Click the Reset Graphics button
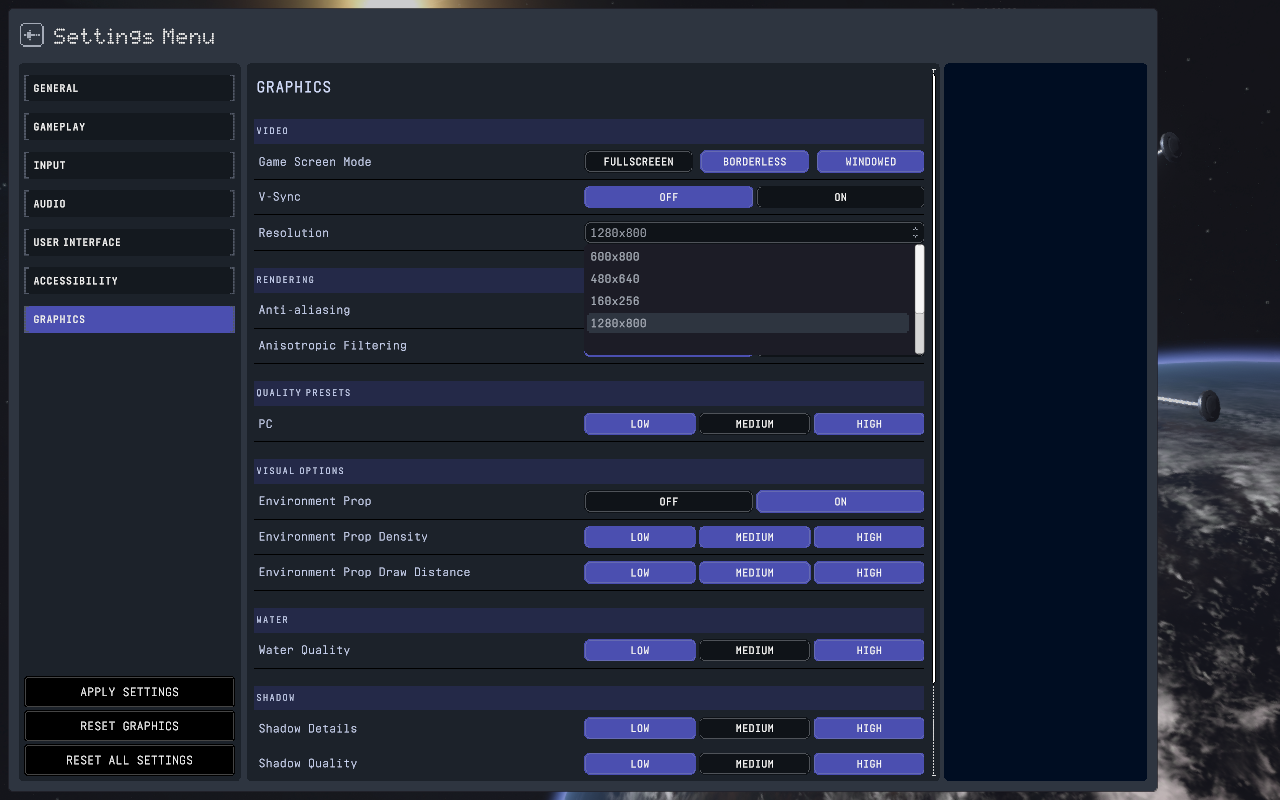 pyautogui.click(x=129, y=726)
